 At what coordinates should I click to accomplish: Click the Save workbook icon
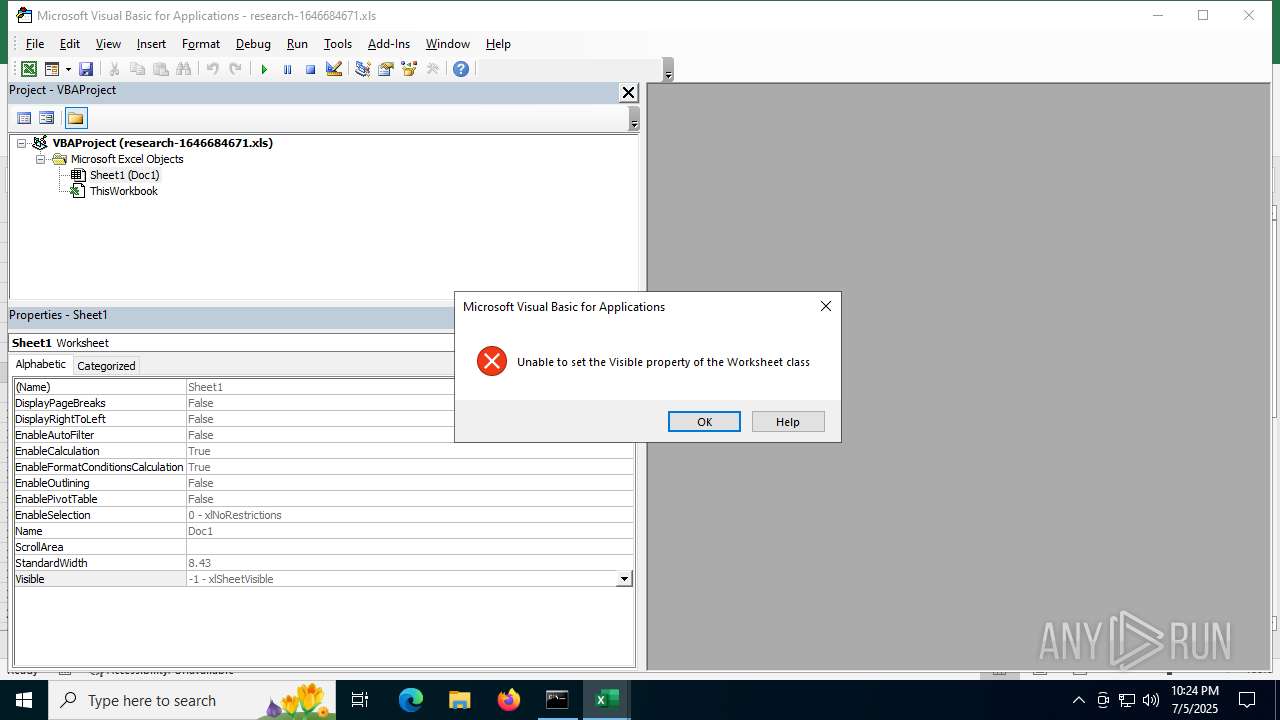click(x=86, y=69)
